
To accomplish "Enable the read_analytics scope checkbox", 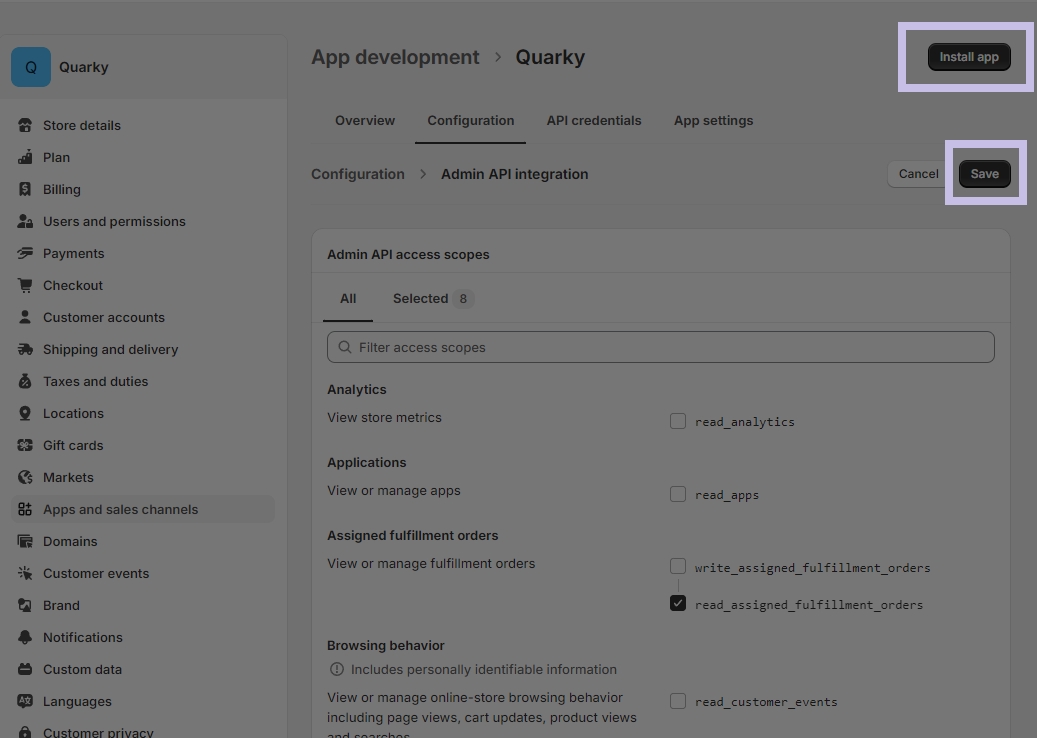I will [678, 421].
